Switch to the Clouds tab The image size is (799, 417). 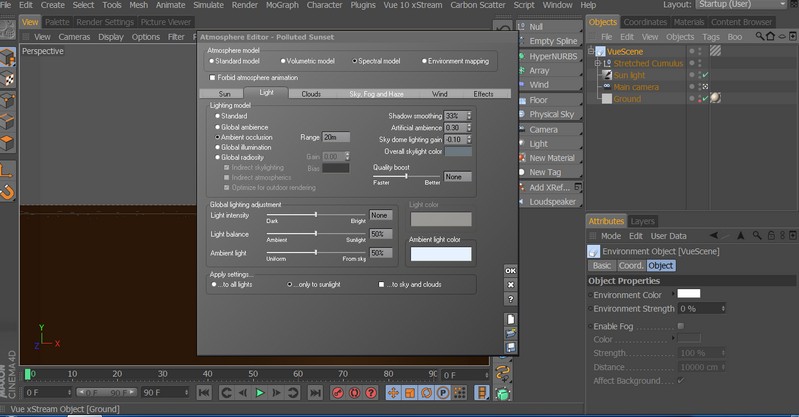pos(311,94)
